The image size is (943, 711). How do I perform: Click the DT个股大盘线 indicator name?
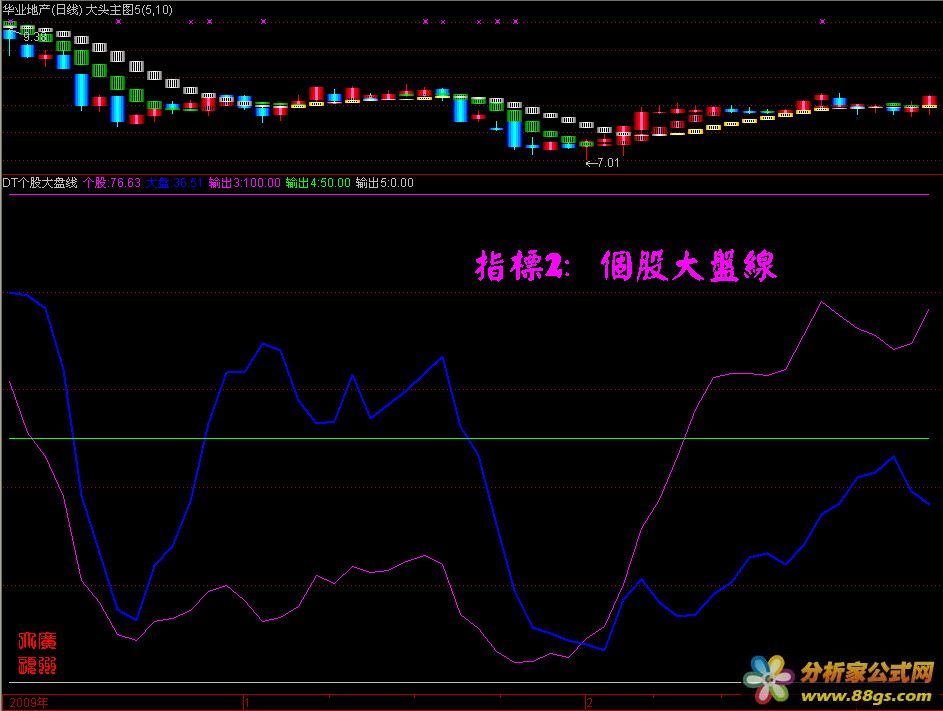40,183
